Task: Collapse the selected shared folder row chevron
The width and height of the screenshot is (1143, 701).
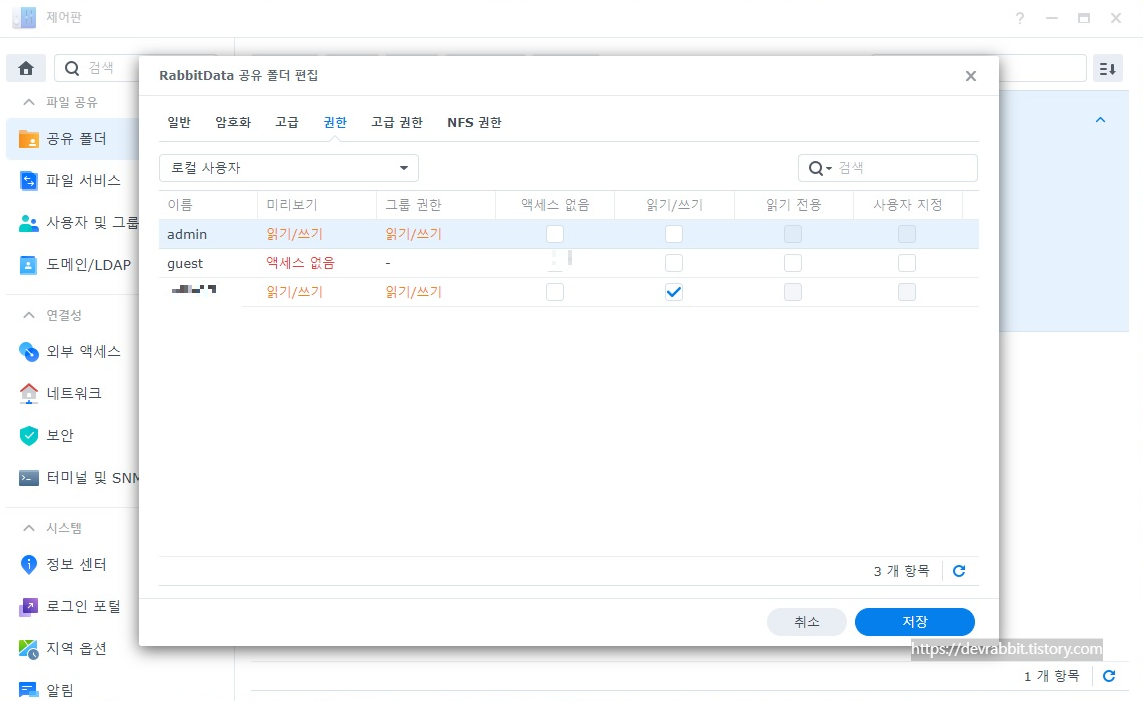Action: click(1101, 120)
